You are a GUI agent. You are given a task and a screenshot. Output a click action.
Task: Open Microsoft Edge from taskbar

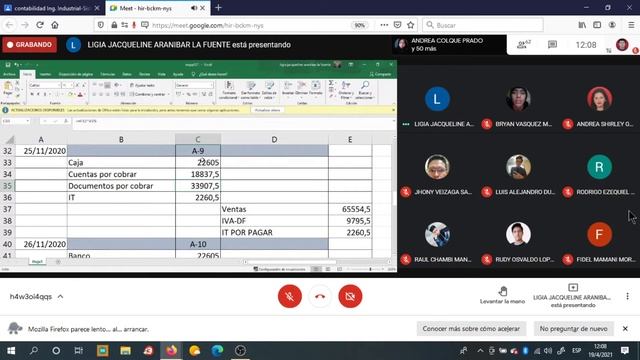click(217, 351)
